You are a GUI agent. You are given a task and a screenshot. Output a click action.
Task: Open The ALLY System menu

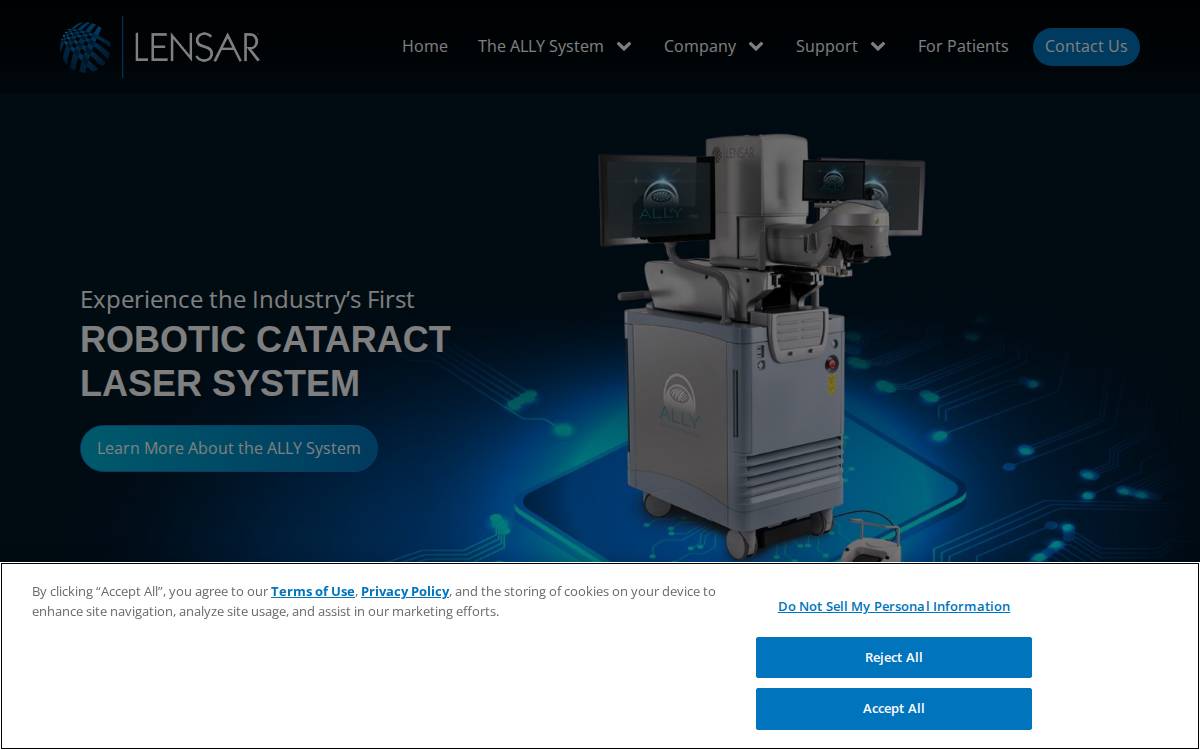click(541, 46)
